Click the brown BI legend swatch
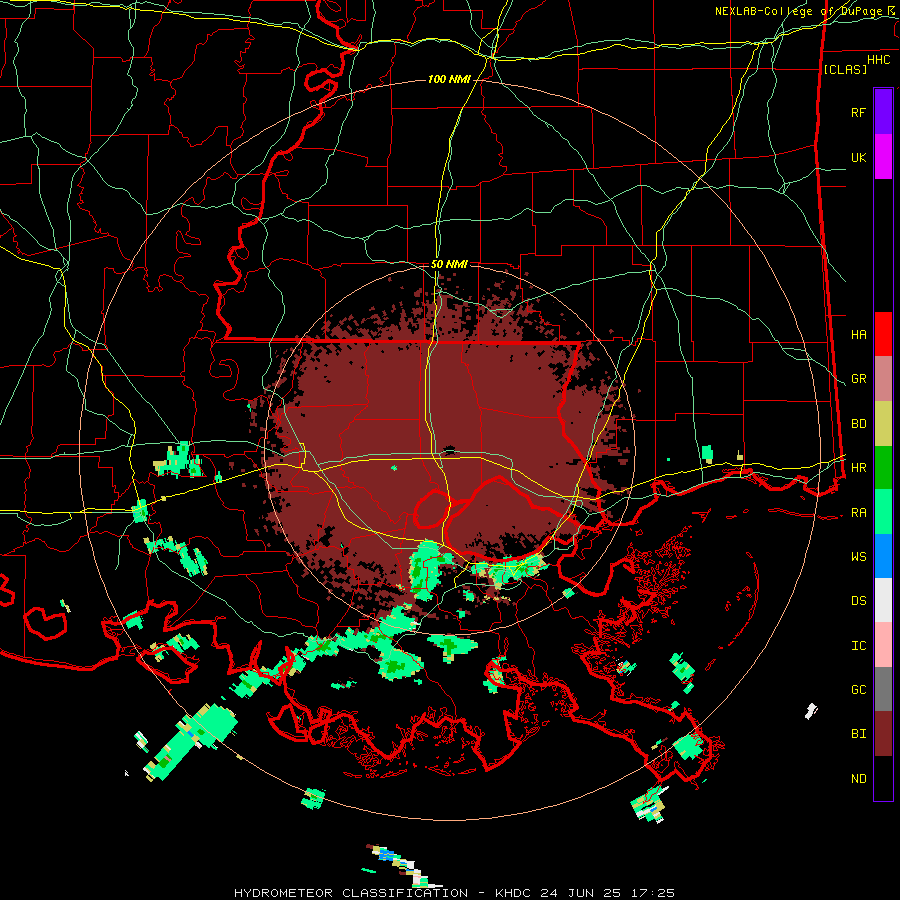 point(883,734)
